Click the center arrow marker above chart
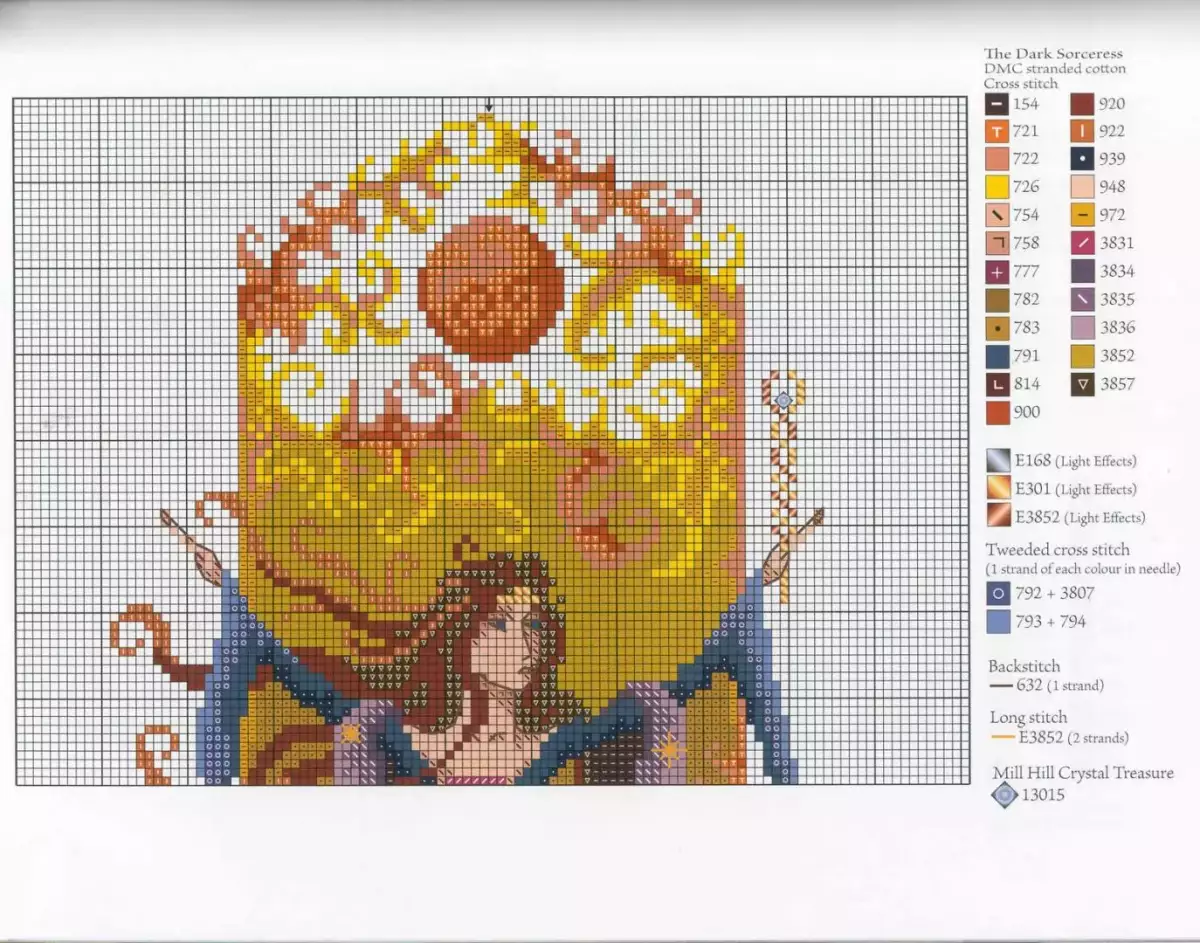 tap(489, 105)
